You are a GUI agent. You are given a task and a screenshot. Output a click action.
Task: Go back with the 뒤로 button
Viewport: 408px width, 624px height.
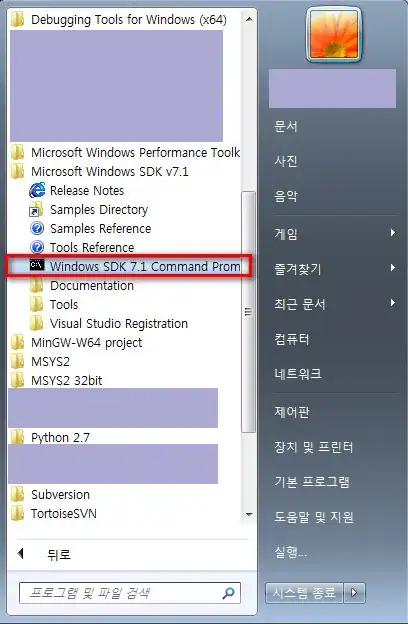(44, 554)
